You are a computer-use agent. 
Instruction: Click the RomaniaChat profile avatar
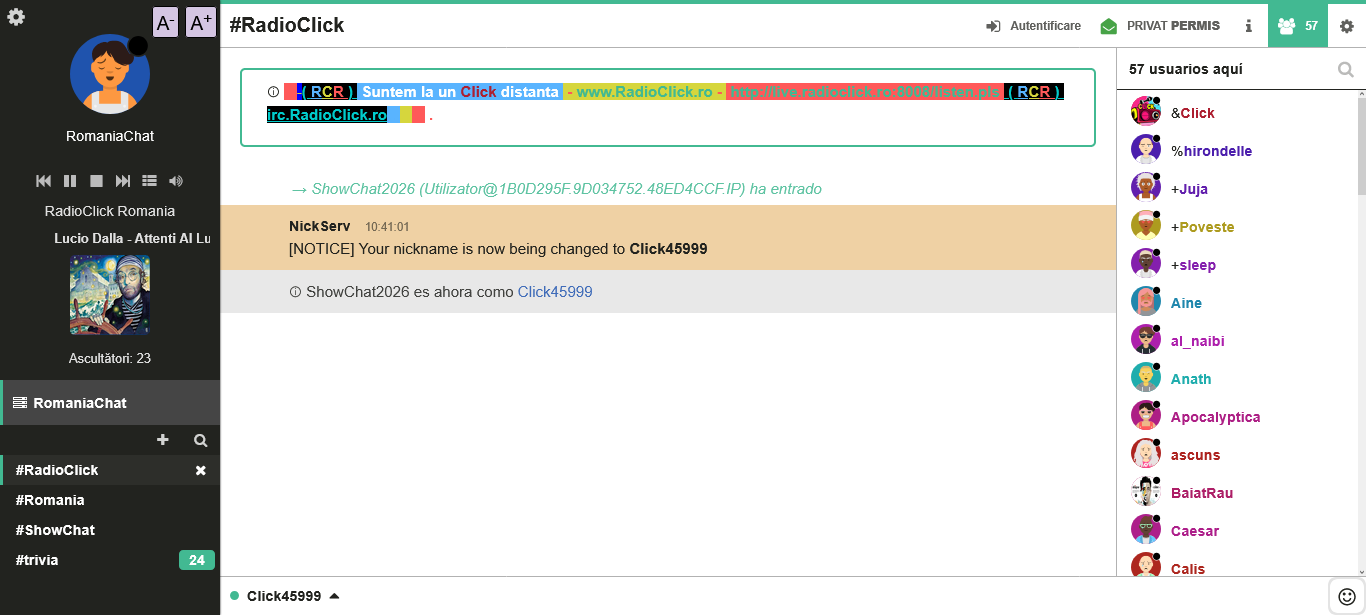coord(110,74)
